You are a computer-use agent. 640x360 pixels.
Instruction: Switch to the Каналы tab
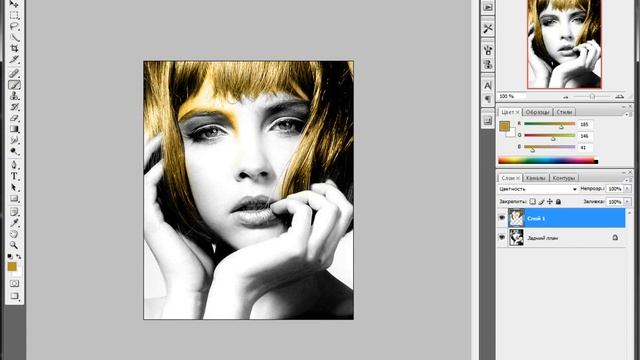535,178
